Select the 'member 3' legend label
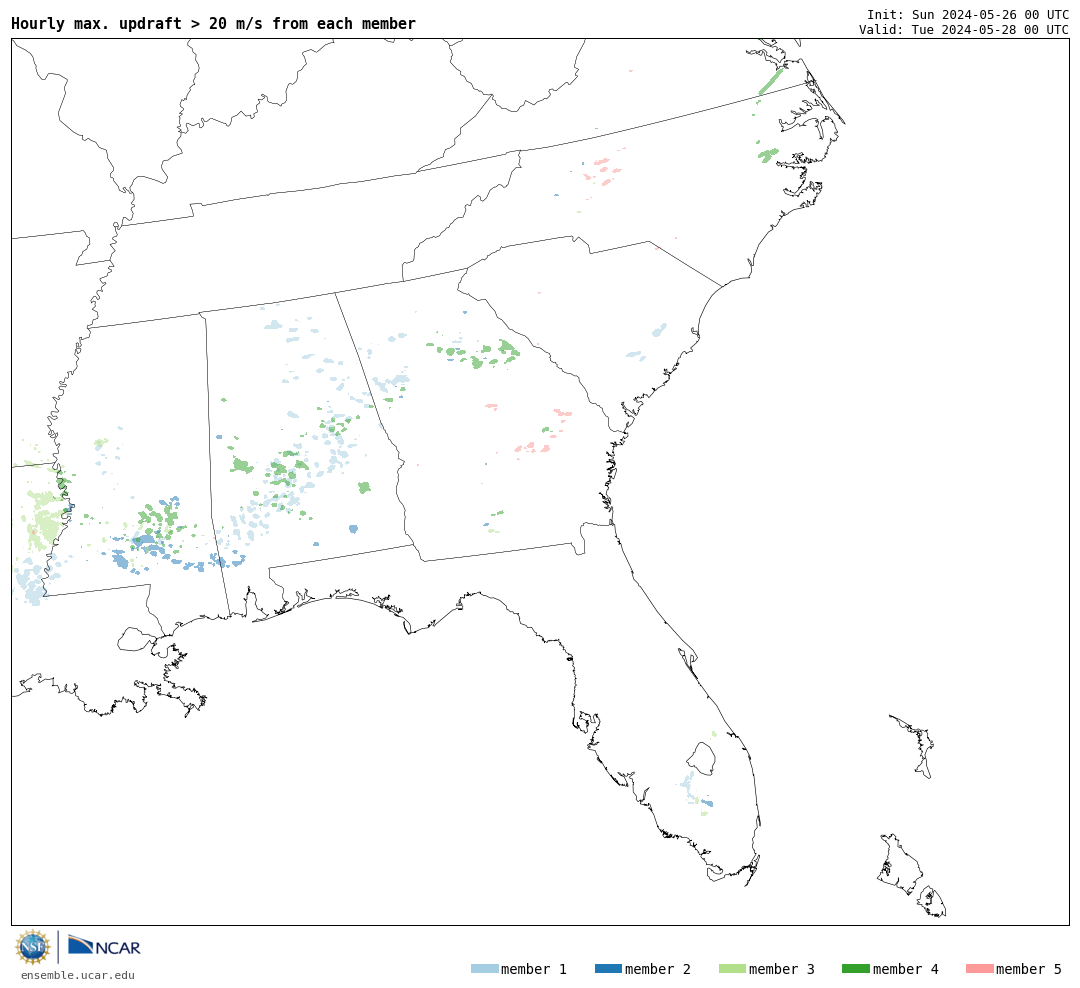Viewport: 1080px width, 988px height. click(782, 969)
